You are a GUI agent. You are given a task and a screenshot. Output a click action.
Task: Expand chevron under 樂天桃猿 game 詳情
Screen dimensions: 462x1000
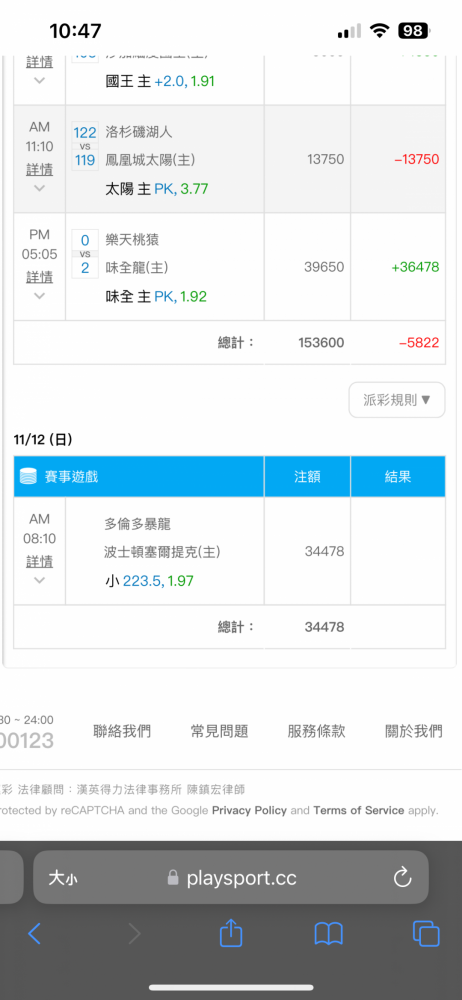pyautogui.click(x=40, y=295)
